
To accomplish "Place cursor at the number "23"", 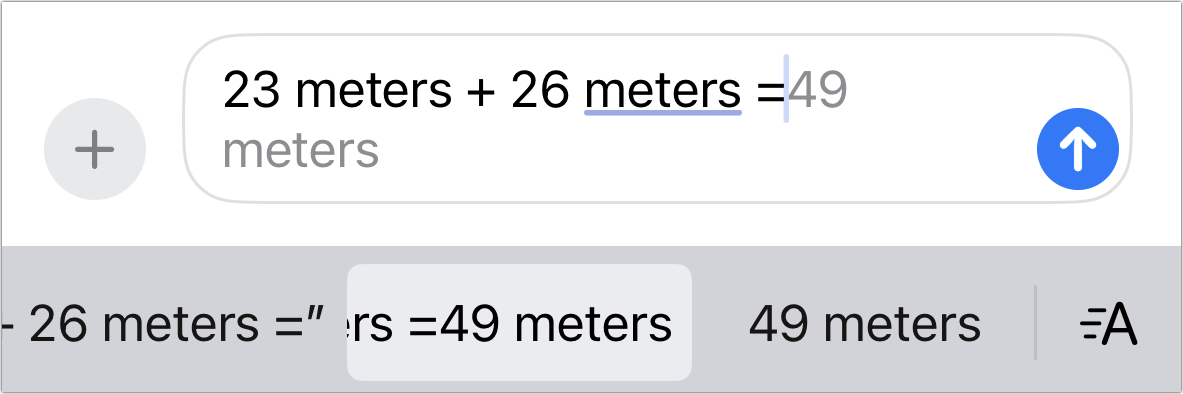I will pos(251,91).
